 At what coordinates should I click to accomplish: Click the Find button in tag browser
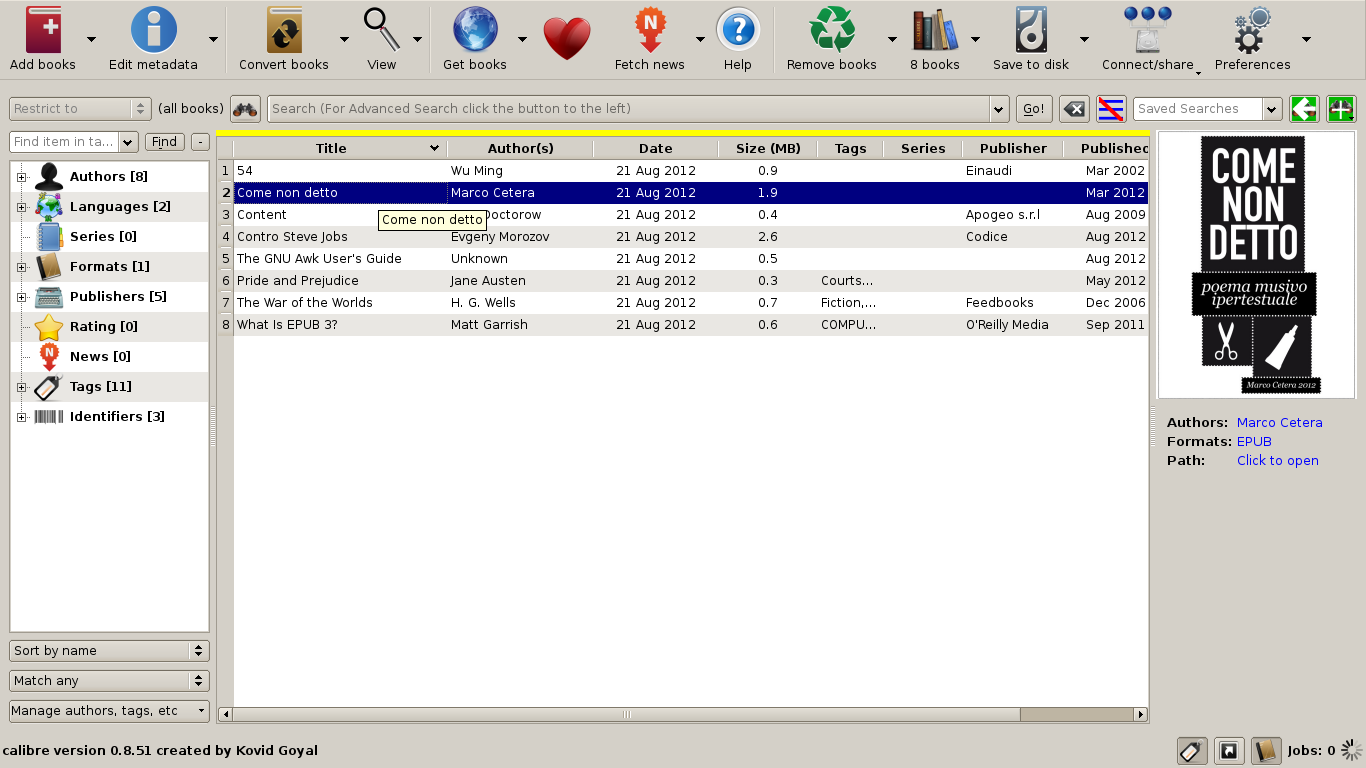[165, 142]
